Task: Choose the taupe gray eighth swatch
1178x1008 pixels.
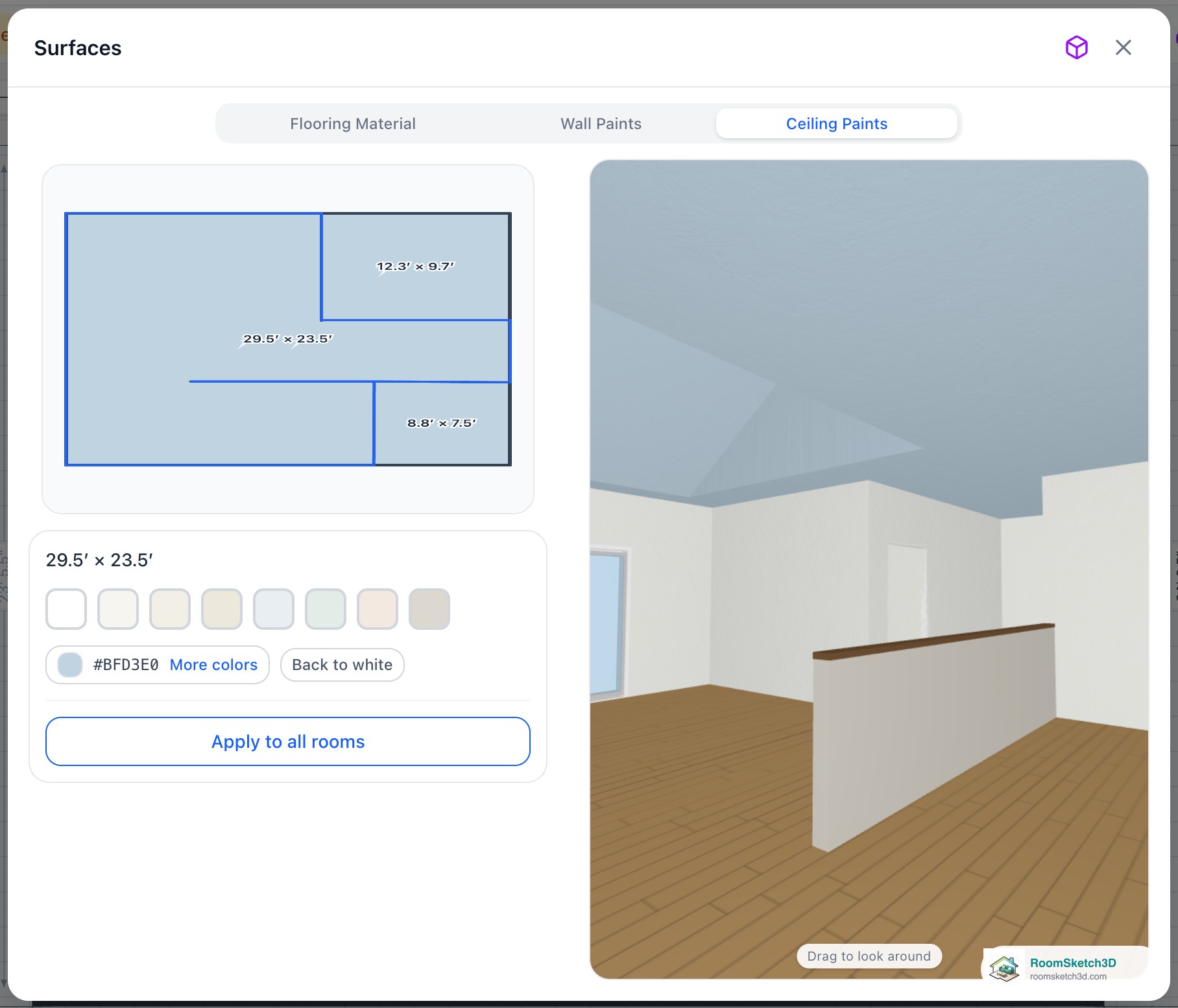Action: (429, 609)
